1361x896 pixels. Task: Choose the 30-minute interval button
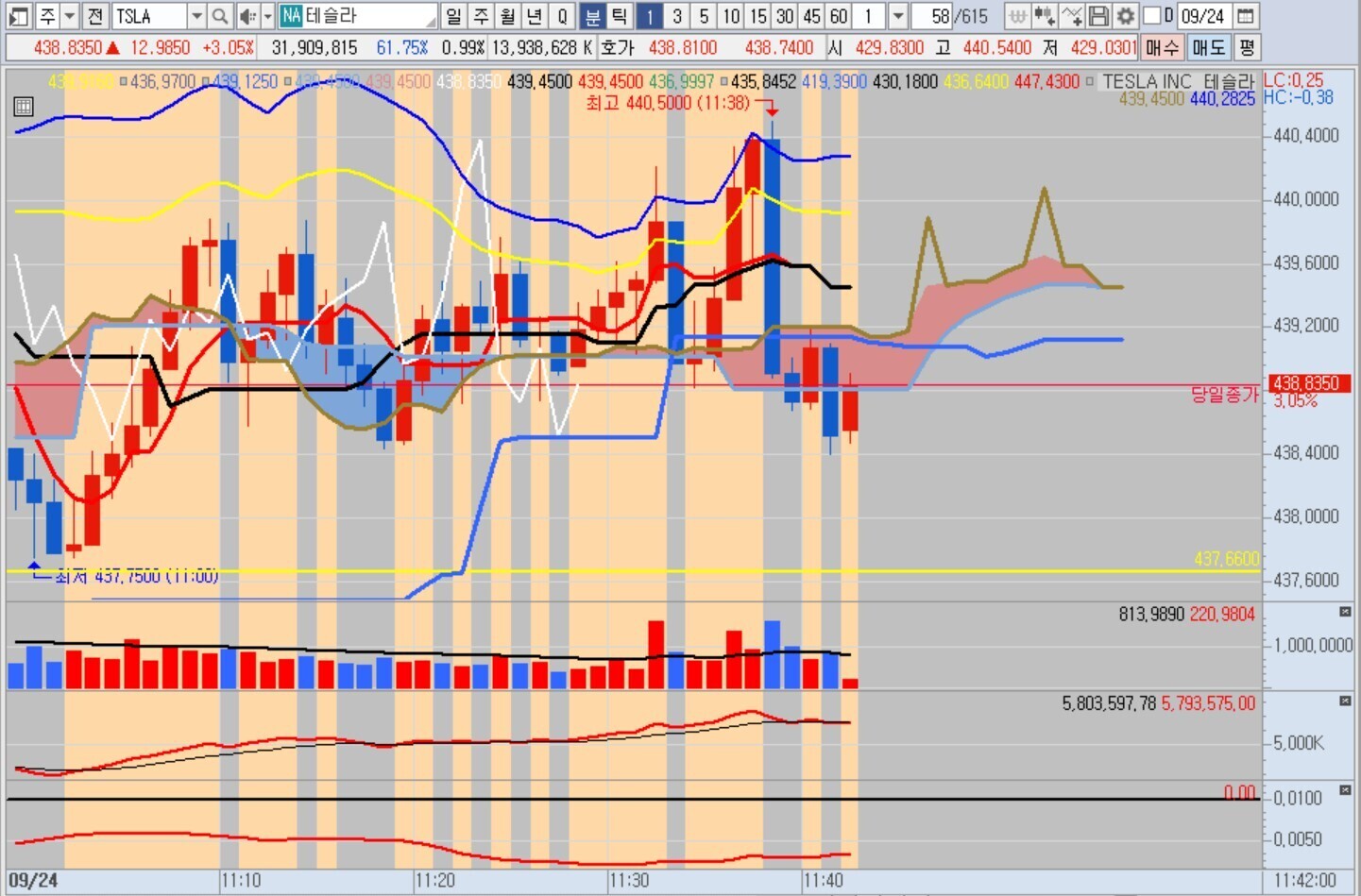(x=785, y=16)
